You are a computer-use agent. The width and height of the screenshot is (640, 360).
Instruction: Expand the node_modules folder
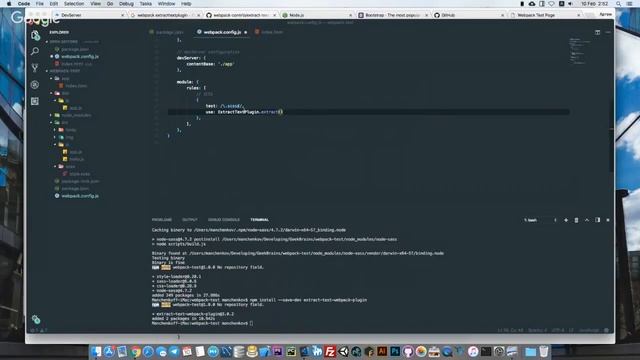click(x=70, y=116)
